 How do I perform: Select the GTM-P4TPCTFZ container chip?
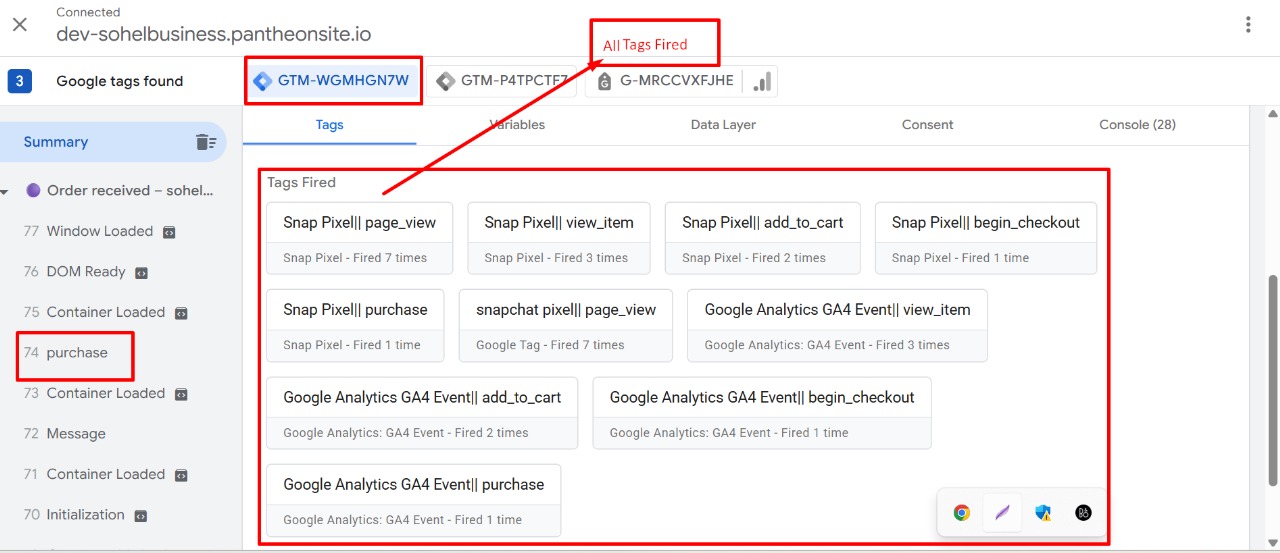pos(502,81)
